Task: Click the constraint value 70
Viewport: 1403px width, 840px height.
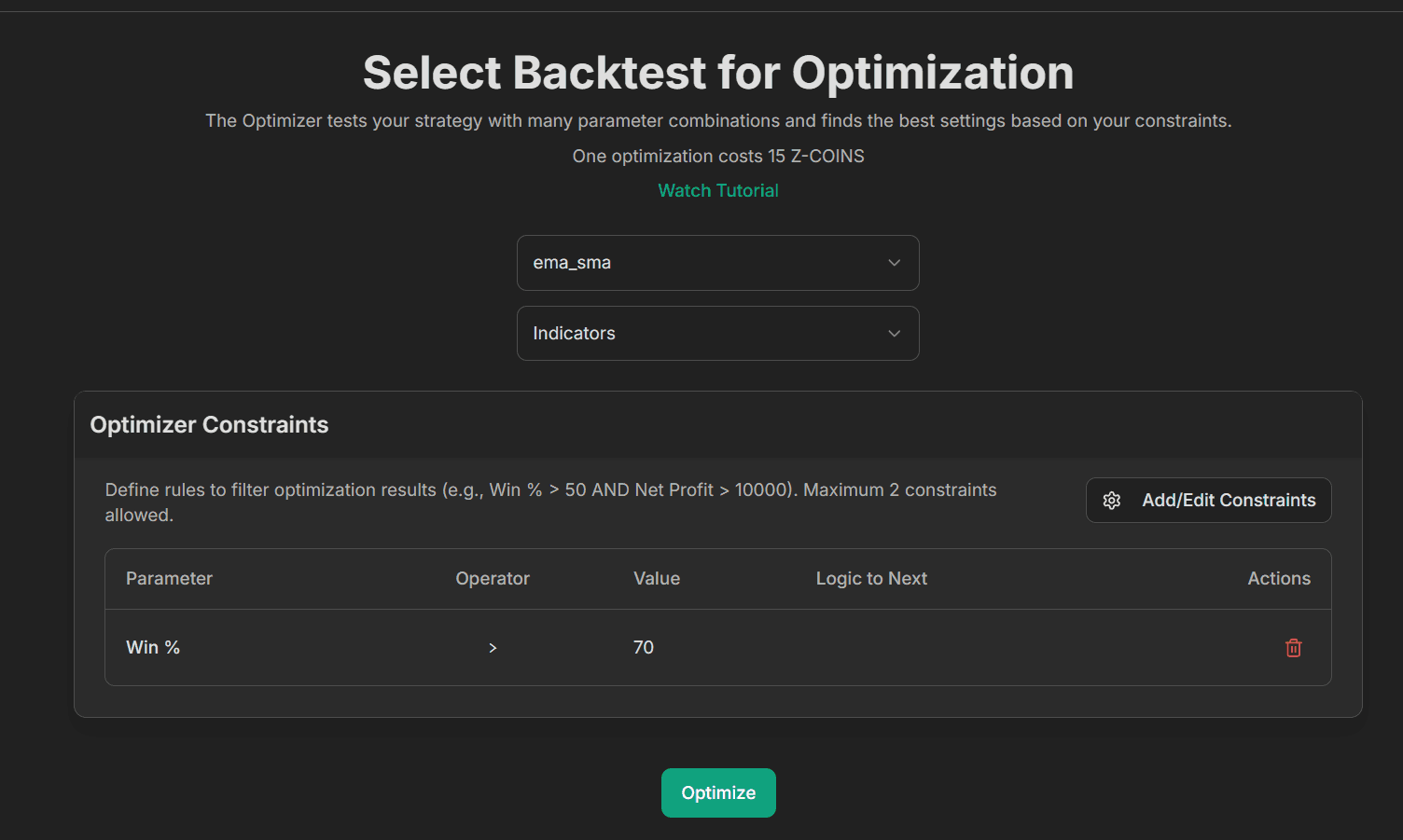Action: (644, 648)
